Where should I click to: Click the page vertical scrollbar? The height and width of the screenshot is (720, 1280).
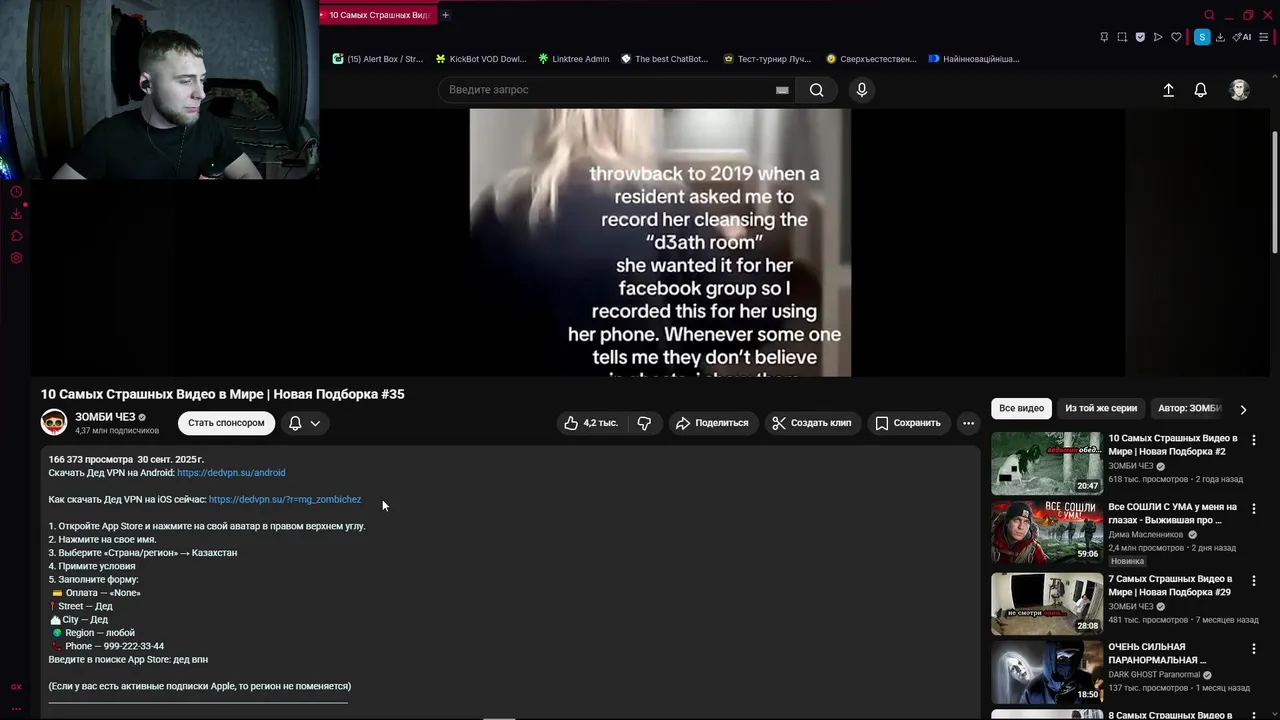[x=1275, y=190]
